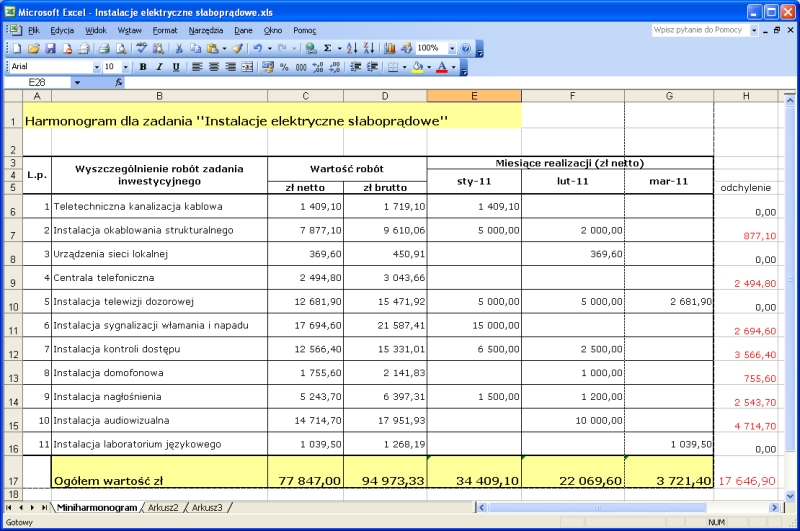
Task: Select cell with total 77 847,00
Action: [305, 472]
